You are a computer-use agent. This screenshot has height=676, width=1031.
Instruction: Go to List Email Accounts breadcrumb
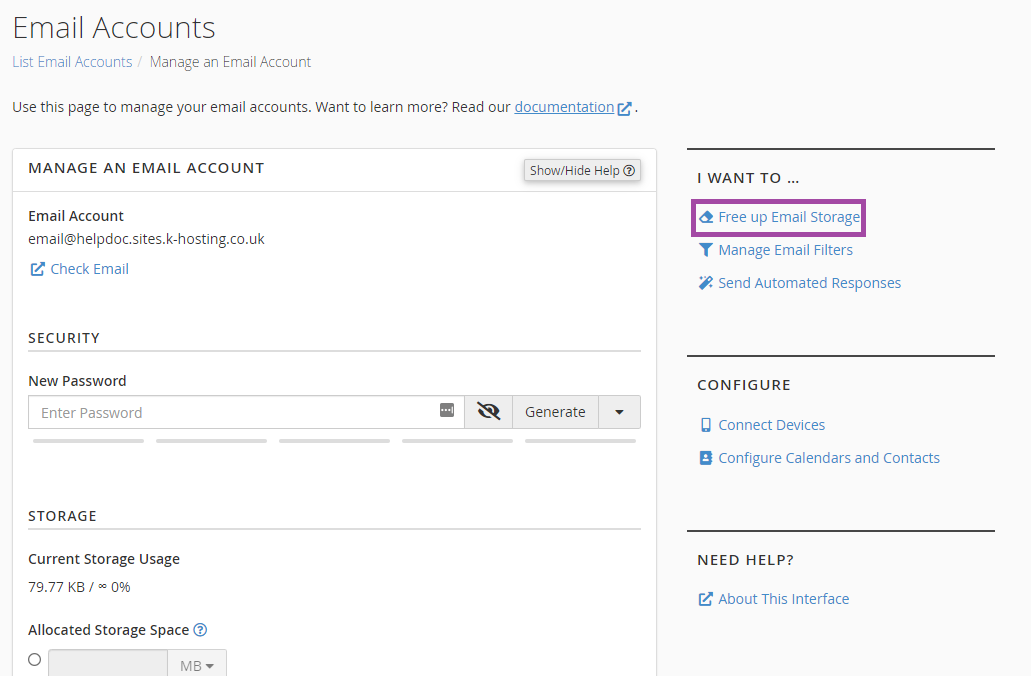click(x=72, y=62)
